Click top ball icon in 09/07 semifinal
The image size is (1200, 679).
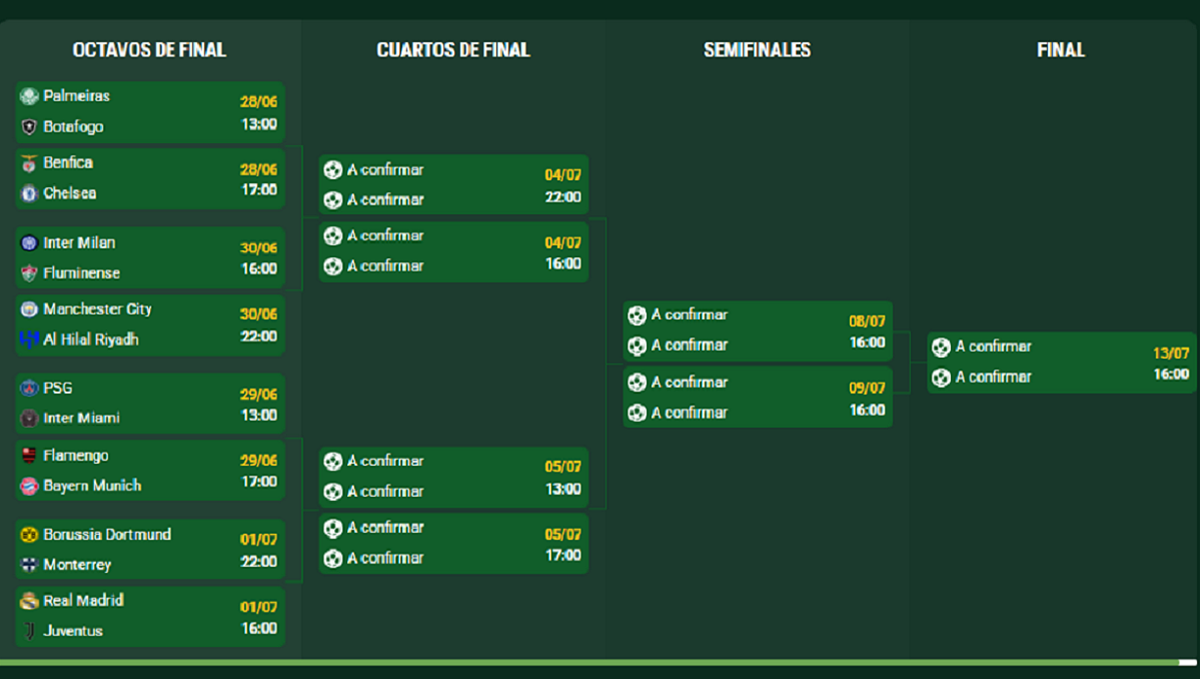point(637,382)
